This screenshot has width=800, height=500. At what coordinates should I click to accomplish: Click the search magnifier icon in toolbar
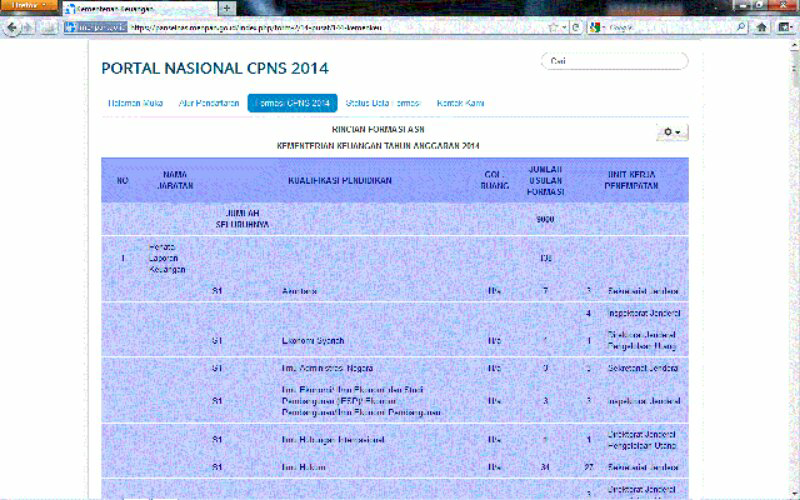click(x=741, y=27)
